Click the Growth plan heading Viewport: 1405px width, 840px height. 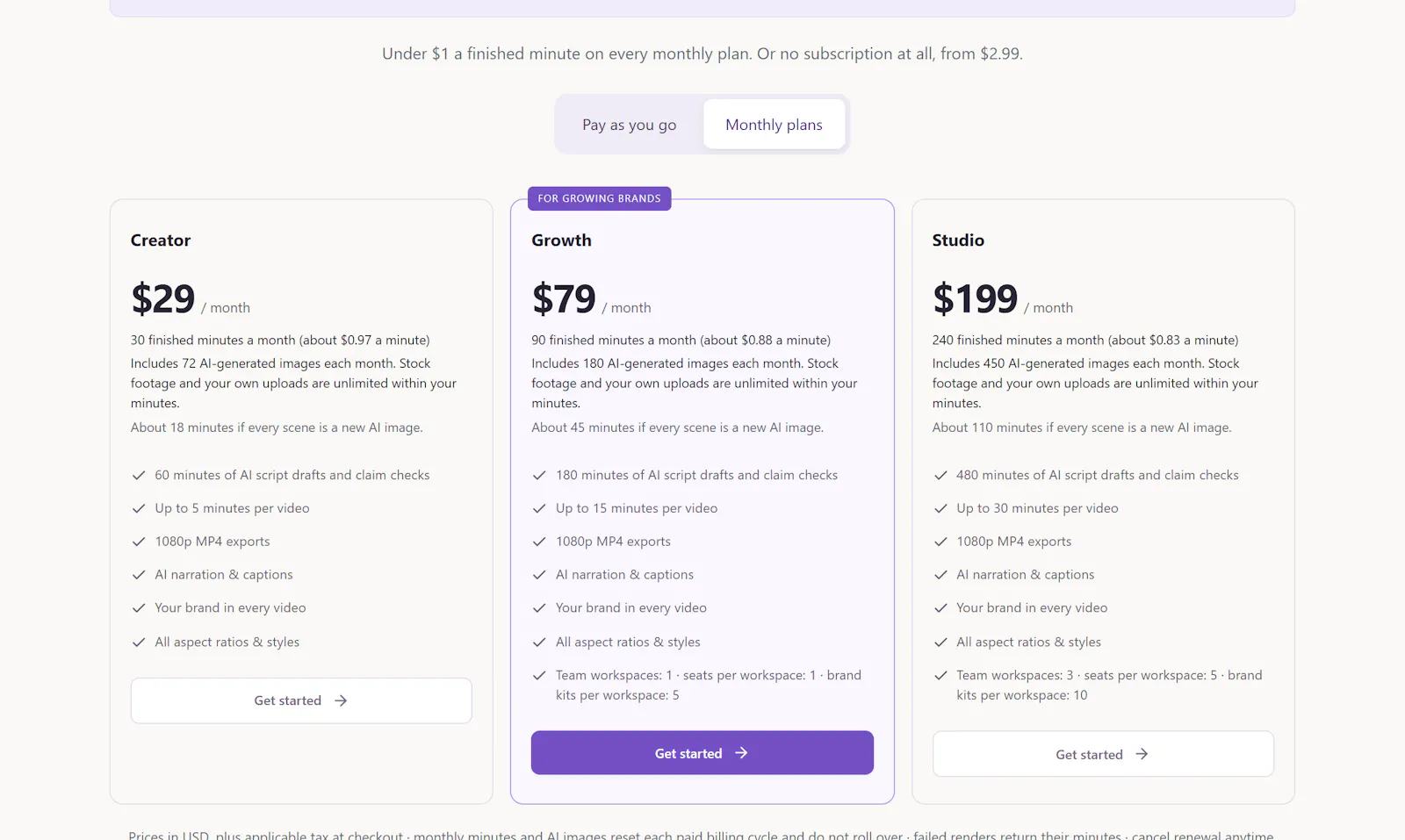561,241
